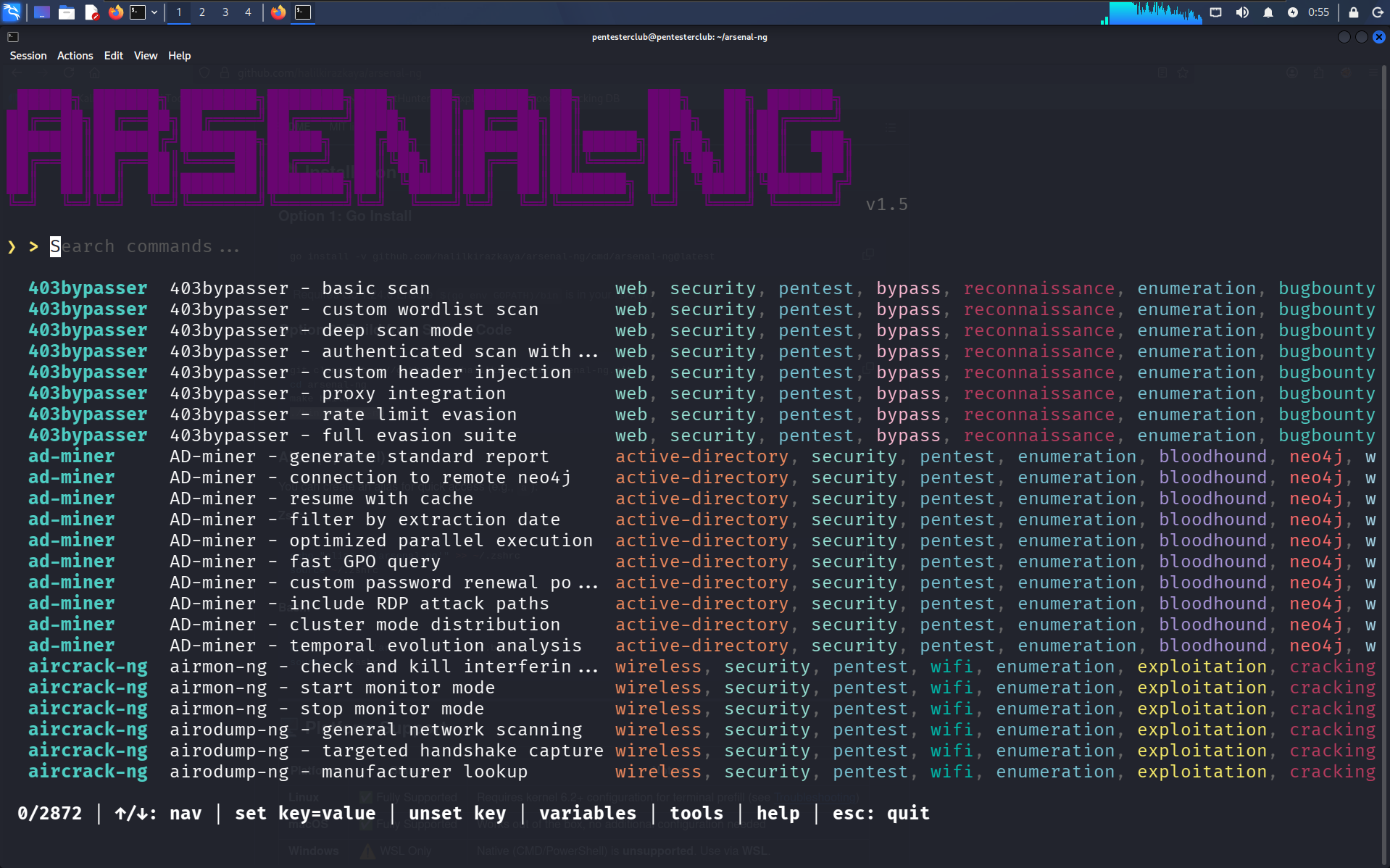
Task: Select 'AD-miner - resume with cache' row
Action: [x=702, y=498]
